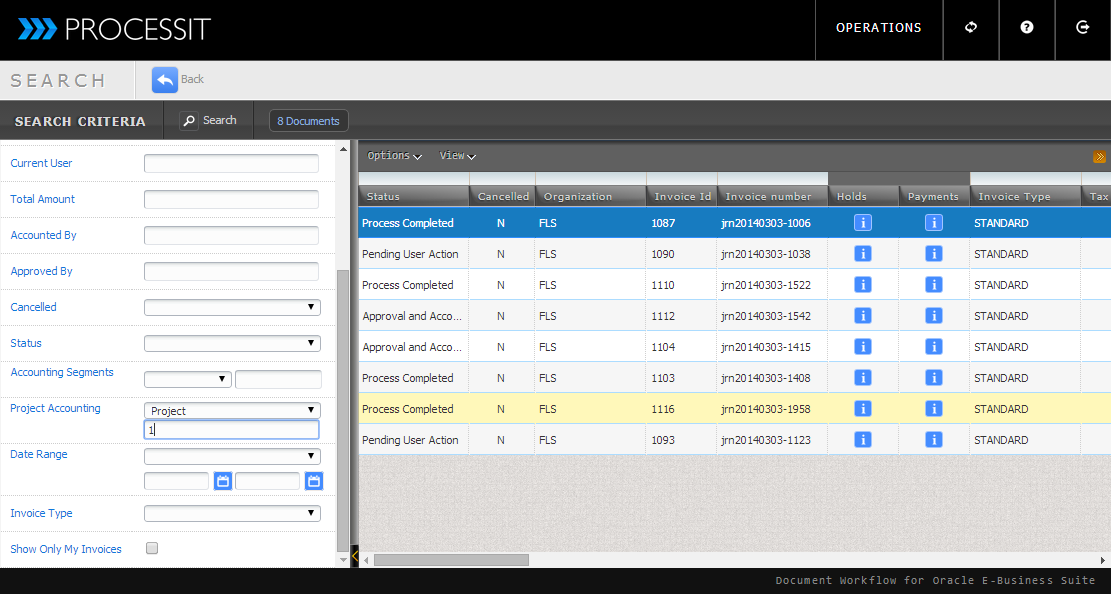
Task: Open the Project Accounting Project dropdown
Action: pos(232,410)
